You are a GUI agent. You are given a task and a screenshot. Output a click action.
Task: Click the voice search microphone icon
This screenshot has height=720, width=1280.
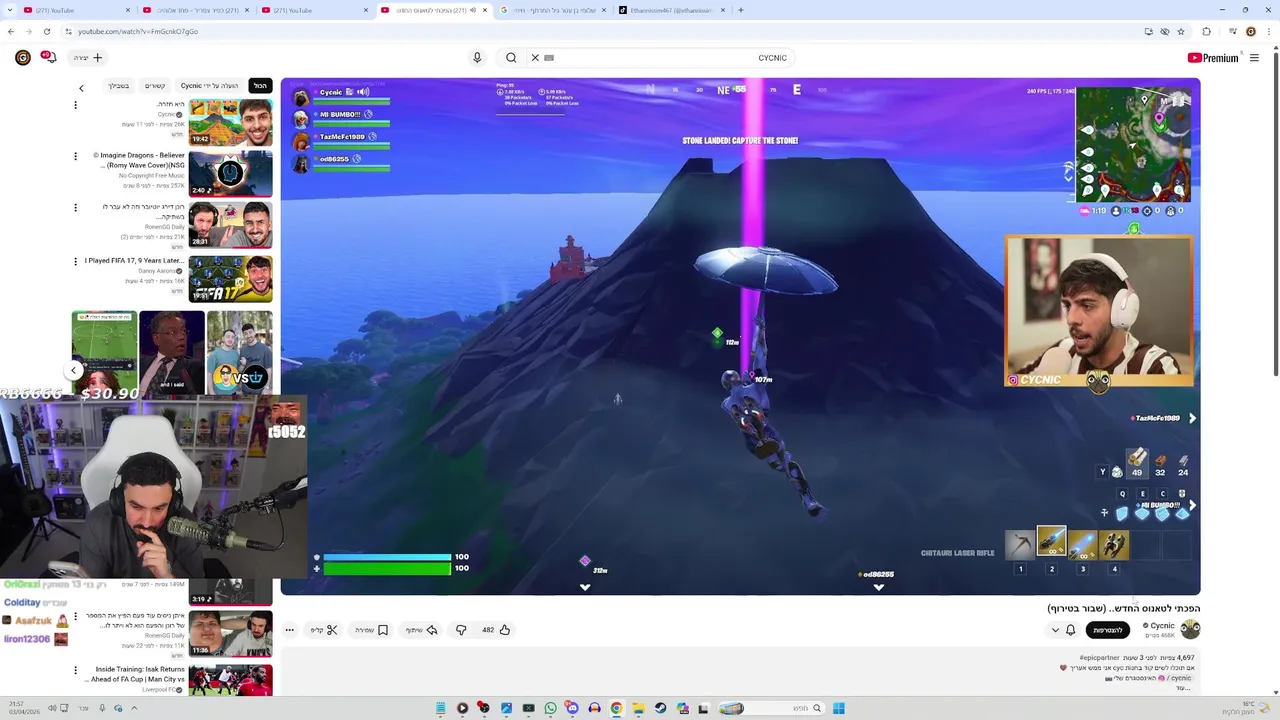[x=477, y=58]
